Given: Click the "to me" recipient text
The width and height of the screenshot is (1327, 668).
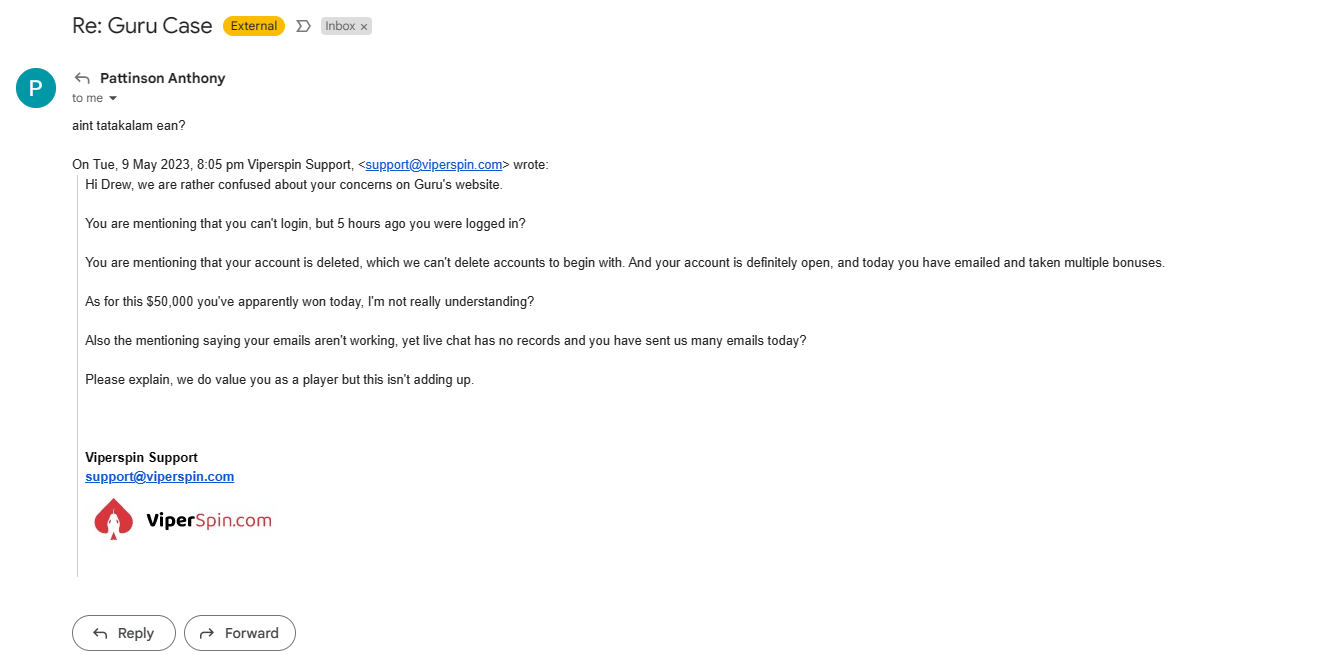Looking at the screenshot, I should point(87,98).
